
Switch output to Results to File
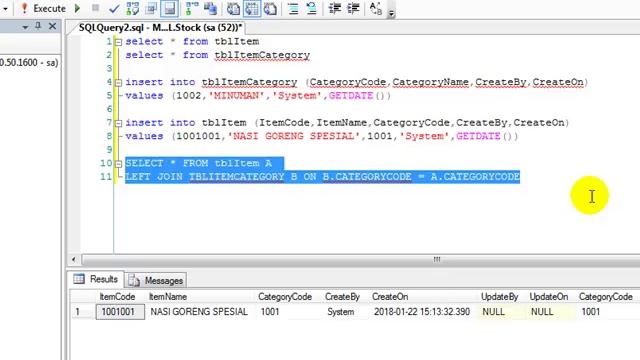point(270,8)
